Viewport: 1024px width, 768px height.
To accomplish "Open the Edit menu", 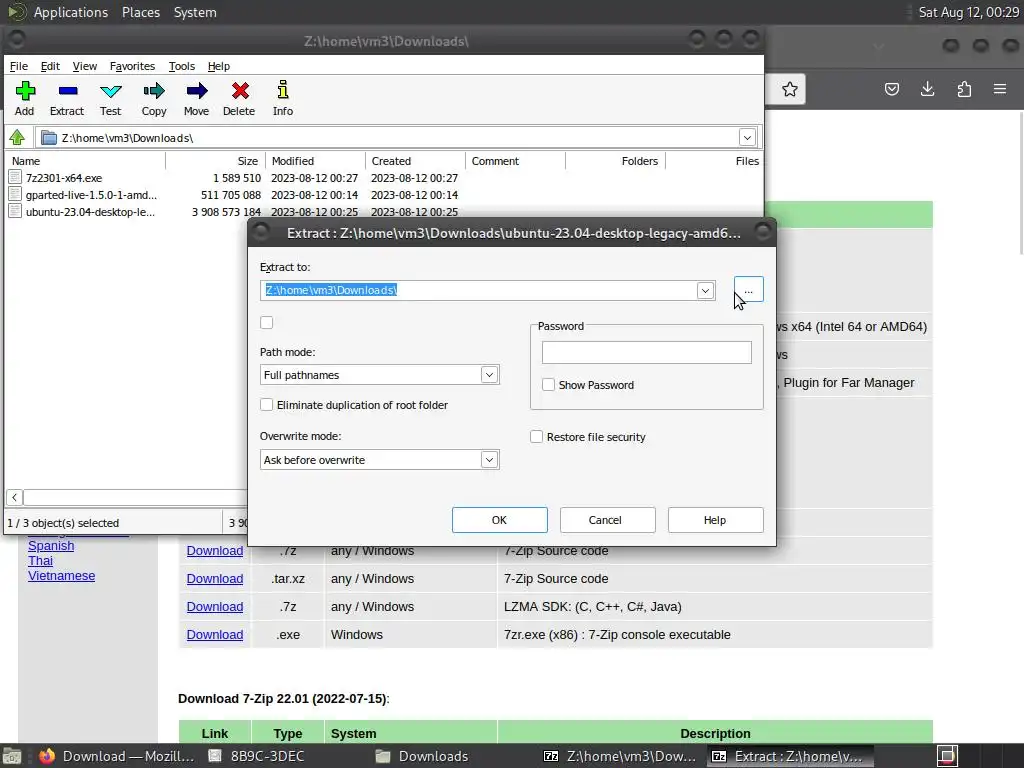I will [50, 66].
